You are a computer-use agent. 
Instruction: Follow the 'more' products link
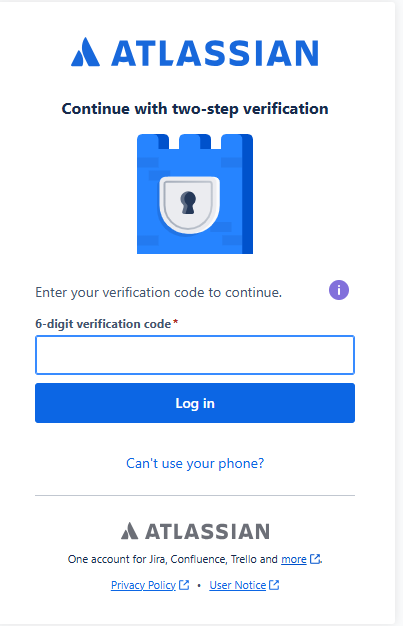point(294,559)
